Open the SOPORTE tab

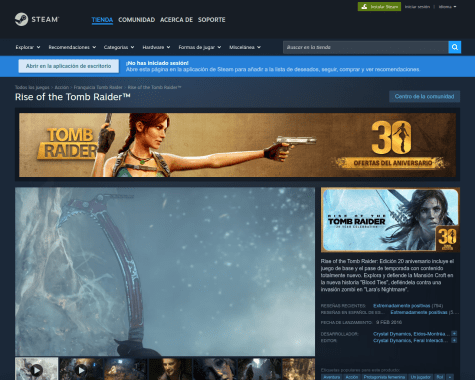(x=212, y=20)
